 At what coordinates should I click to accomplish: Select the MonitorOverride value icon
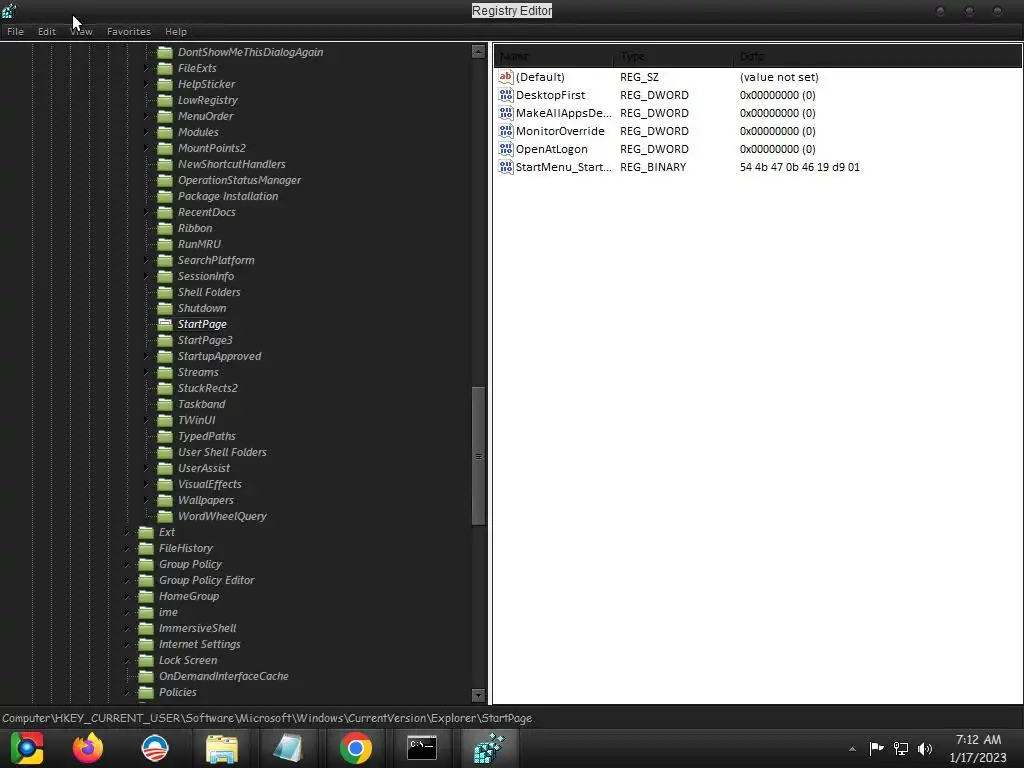pos(505,131)
